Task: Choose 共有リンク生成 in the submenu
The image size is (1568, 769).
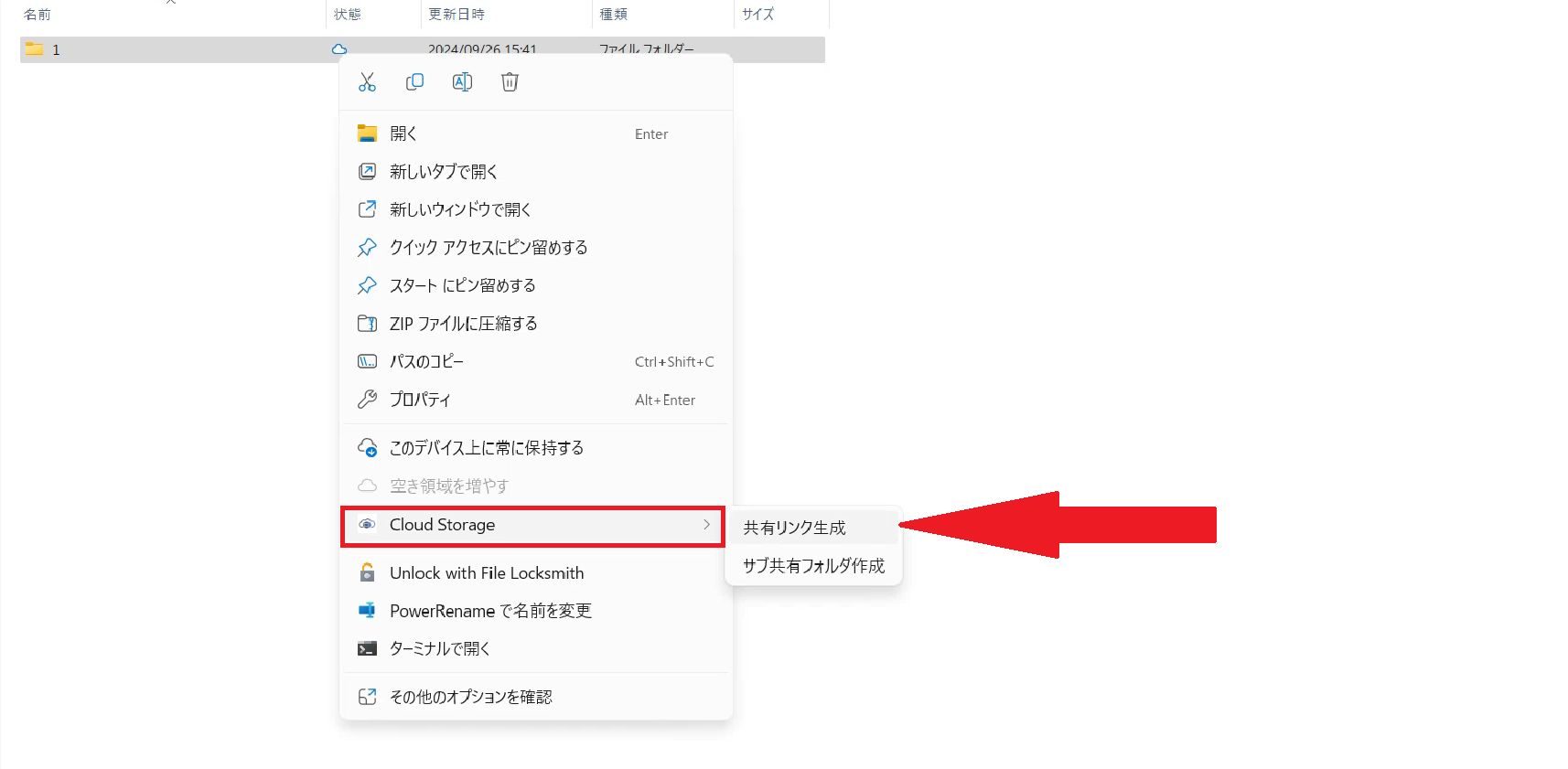Action: coord(813,528)
